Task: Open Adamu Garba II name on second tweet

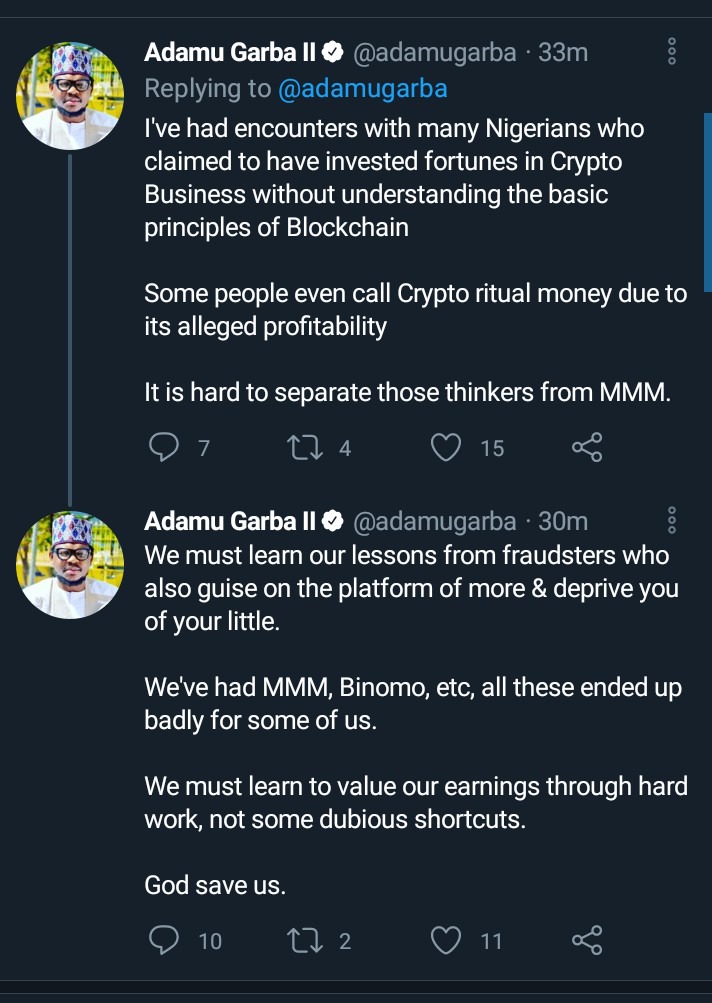Action: tap(230, 521)
